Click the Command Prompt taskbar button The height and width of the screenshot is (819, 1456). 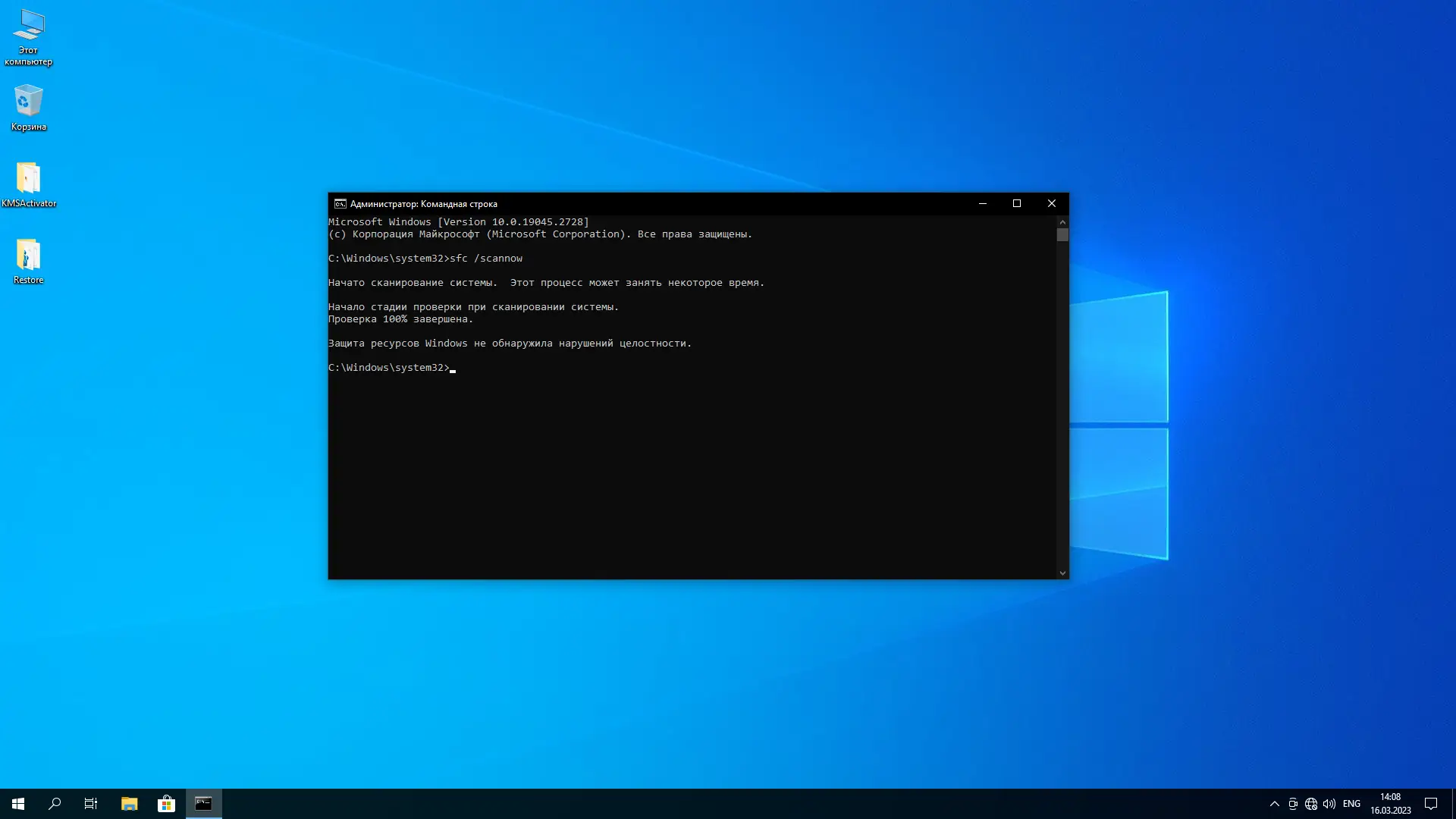tap(203, 804)
